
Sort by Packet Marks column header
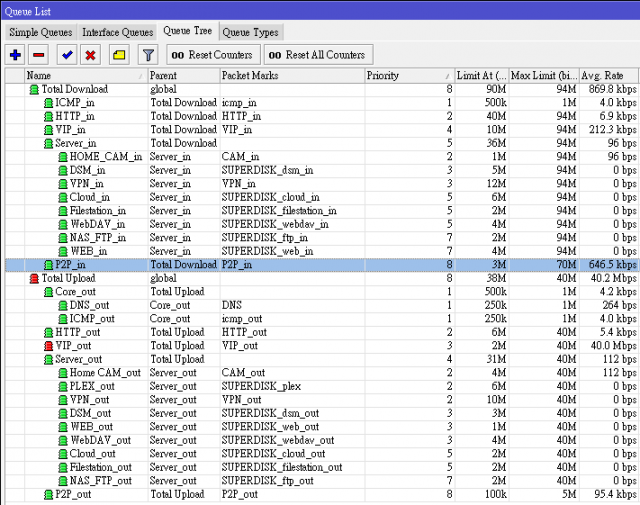(292, 76)
